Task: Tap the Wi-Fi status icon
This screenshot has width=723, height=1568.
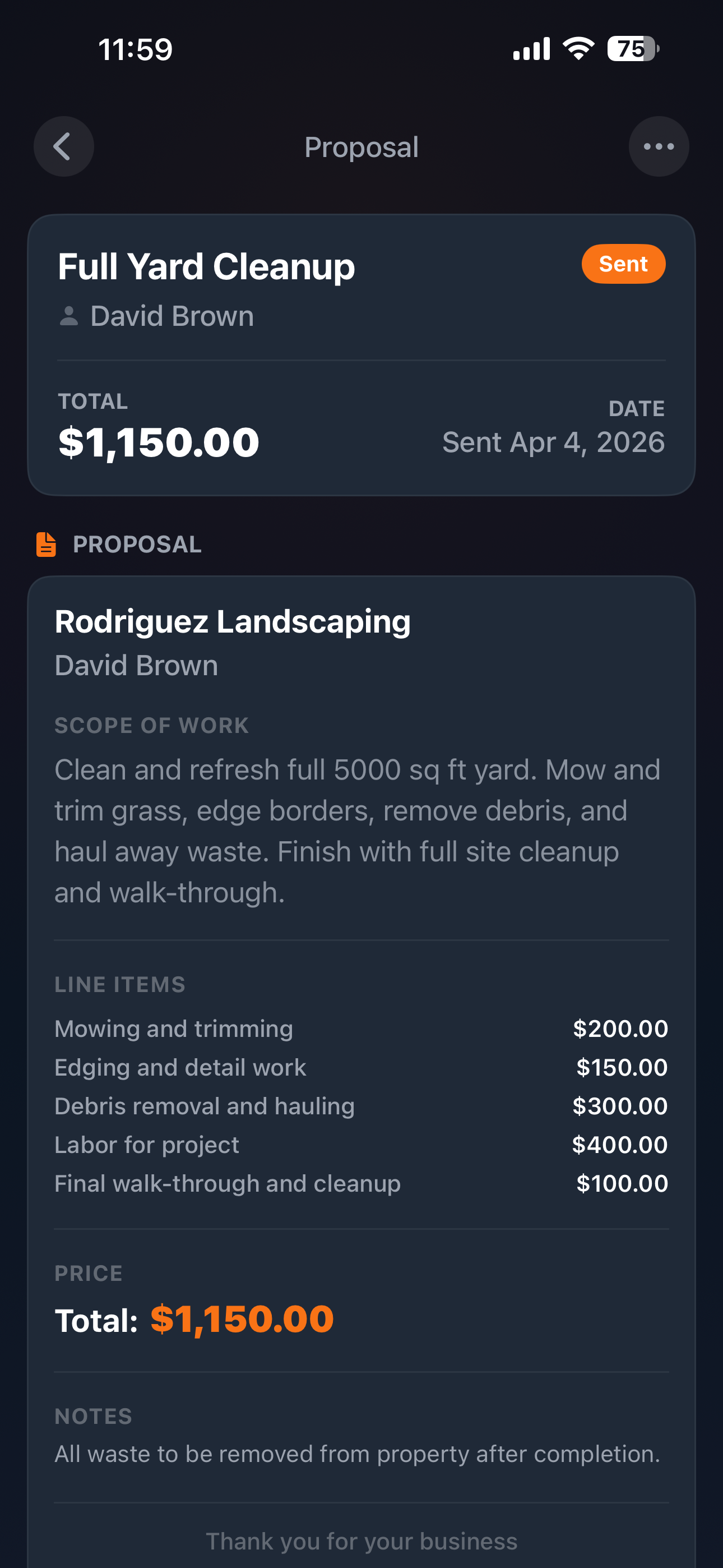Action: click(579, 49)
